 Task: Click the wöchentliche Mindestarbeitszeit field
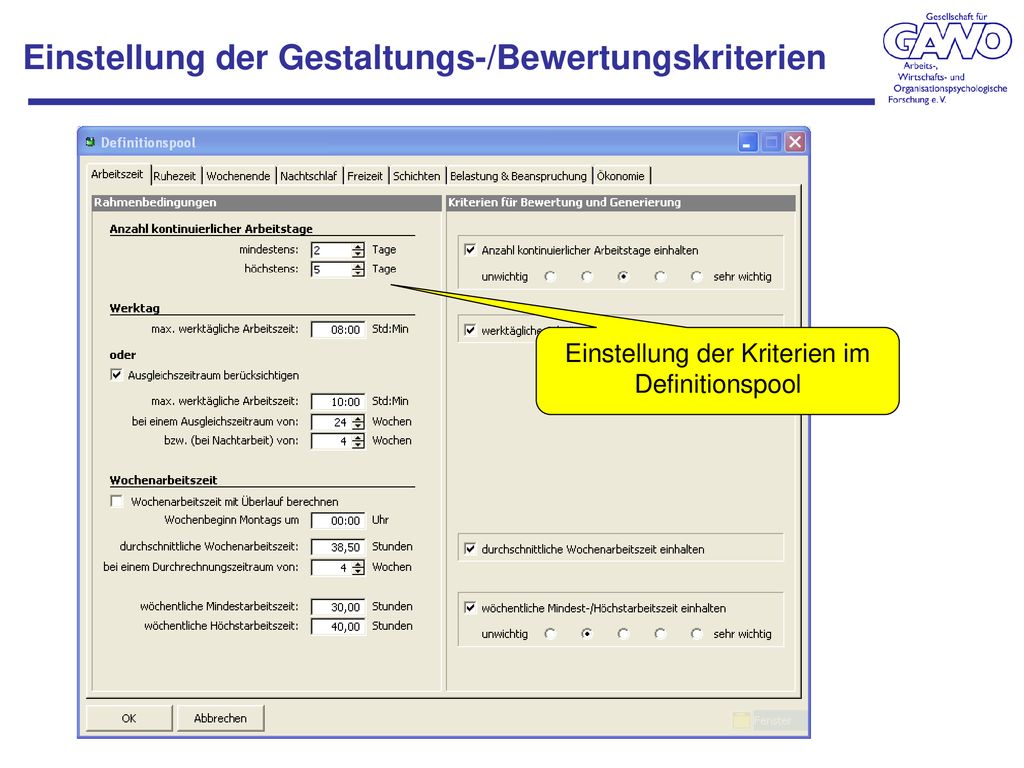(x=338, y=607)
